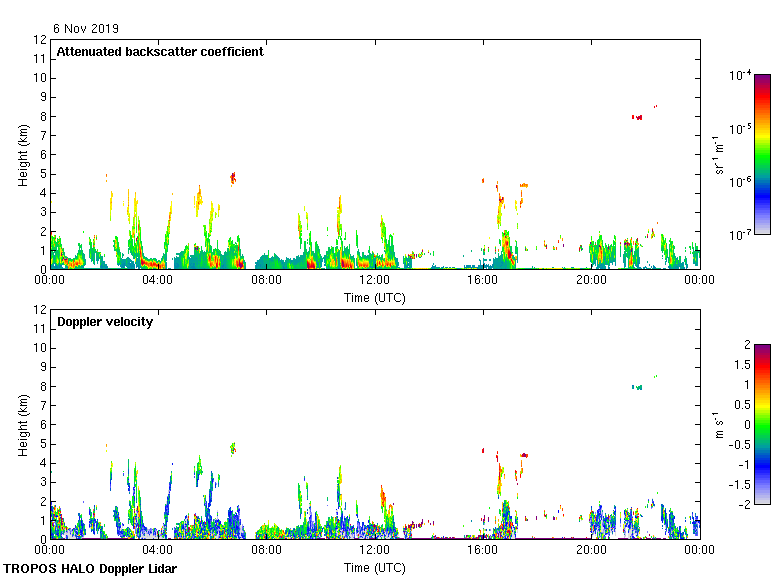Click the 16:00 tick on the Doppler velocity time axis
The width and height of the screenshot is (780, 580).
(x=483, y=551)
